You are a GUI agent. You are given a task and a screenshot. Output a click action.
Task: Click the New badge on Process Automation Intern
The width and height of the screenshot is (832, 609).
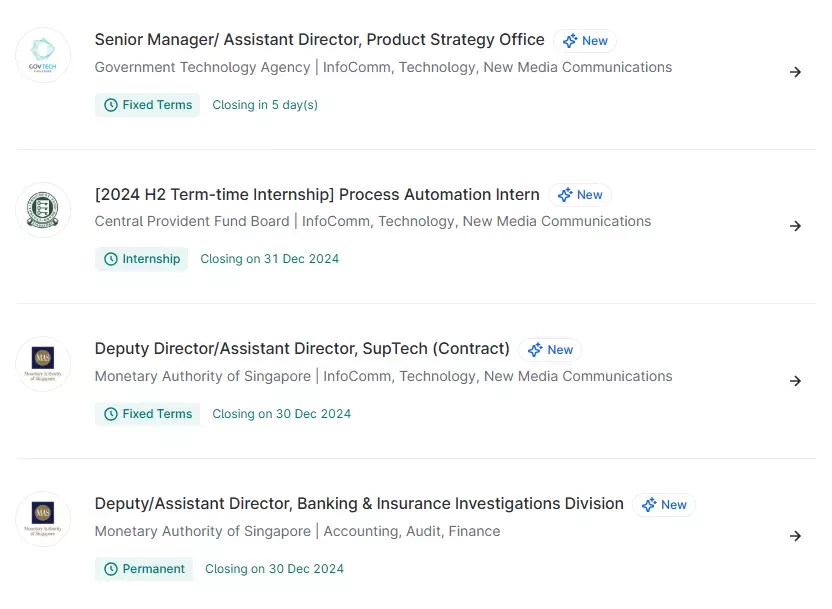(580, 195)
